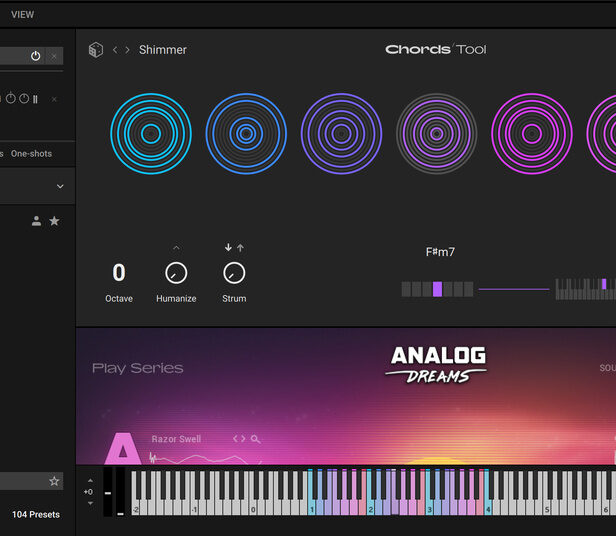Viewport: 616px width, 536px height.
Task: Click the dim X next to pause bars
Action: (54, 99)
